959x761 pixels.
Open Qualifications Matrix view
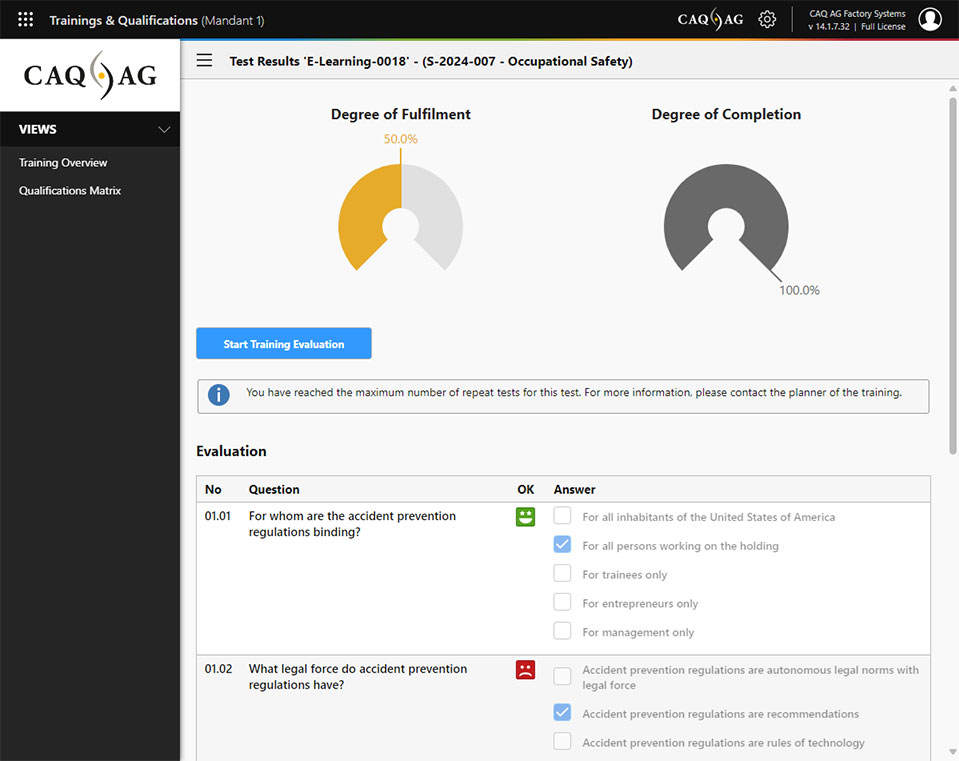point(70,191)
